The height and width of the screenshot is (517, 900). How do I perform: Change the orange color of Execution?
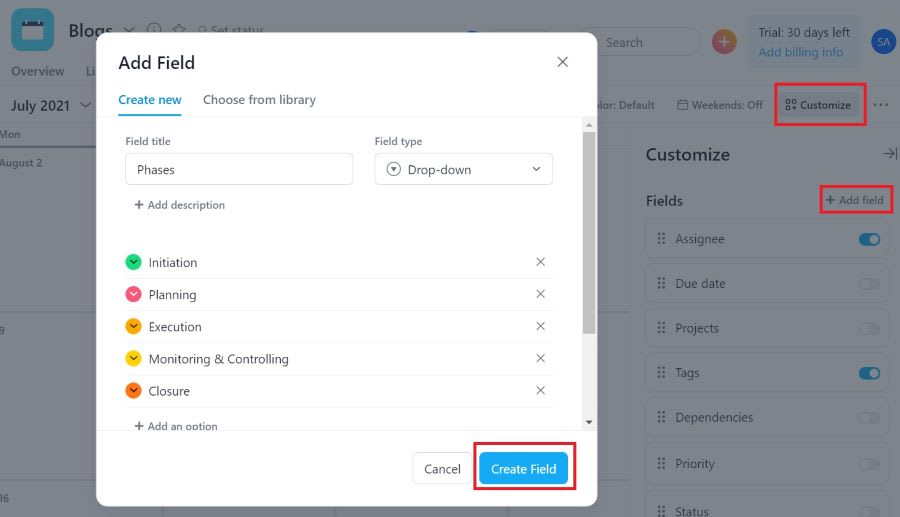(x=133, y=326)
